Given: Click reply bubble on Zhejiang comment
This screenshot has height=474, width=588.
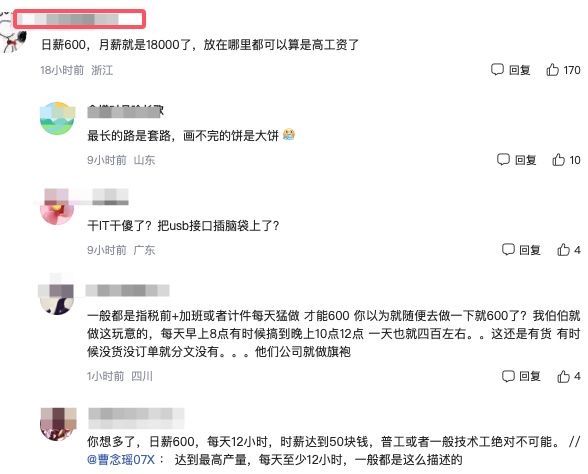Looking at the screenshot, I should [x=497, y=69].
